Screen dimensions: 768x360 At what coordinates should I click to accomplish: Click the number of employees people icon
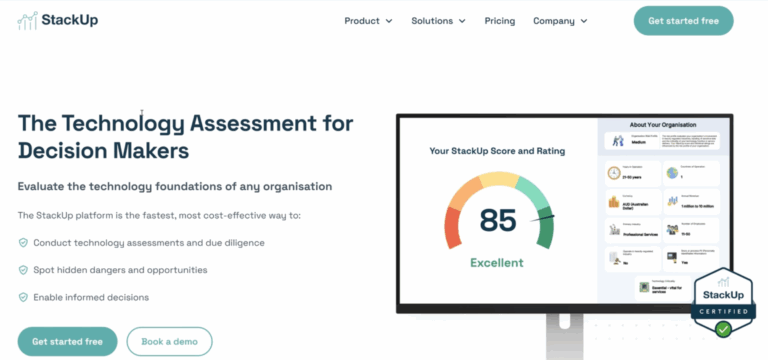point(672,230)
